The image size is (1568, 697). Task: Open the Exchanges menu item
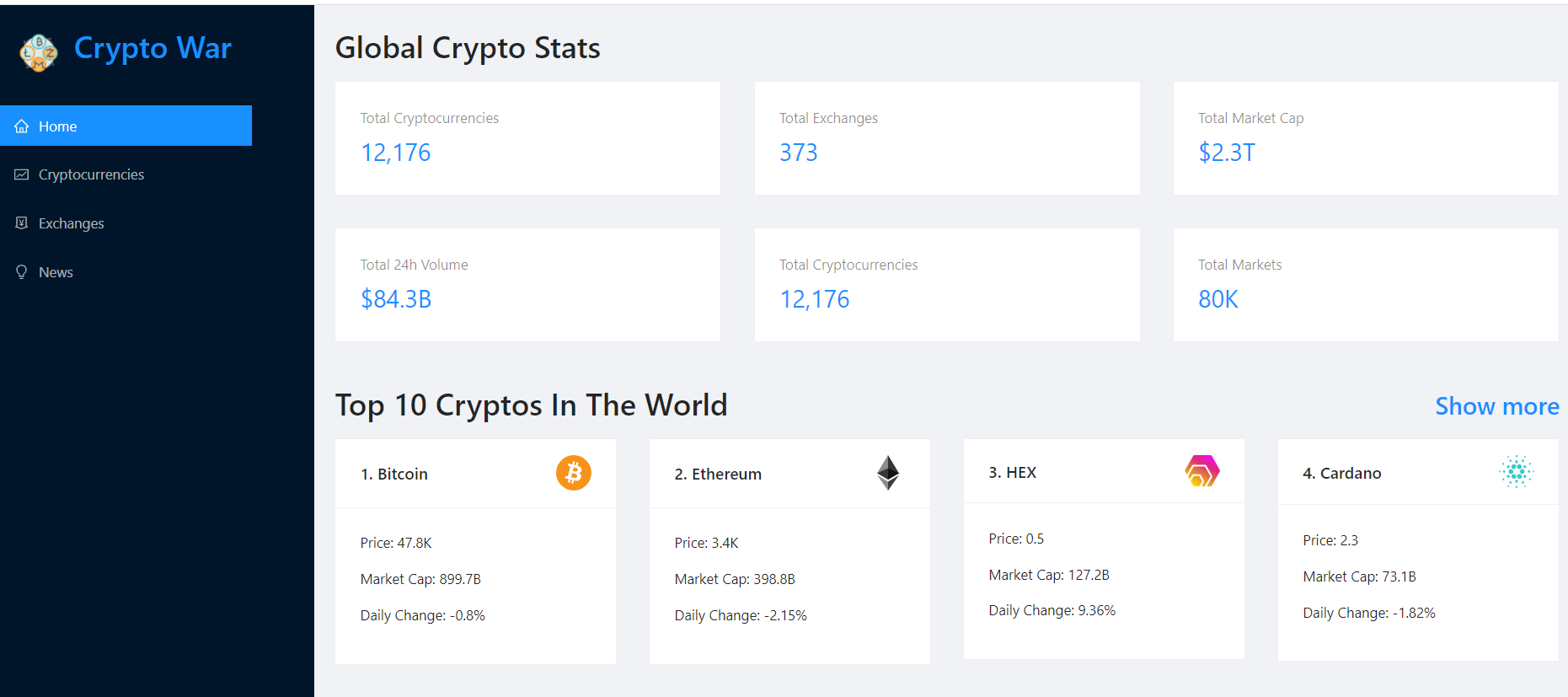[x=126, y=223]
